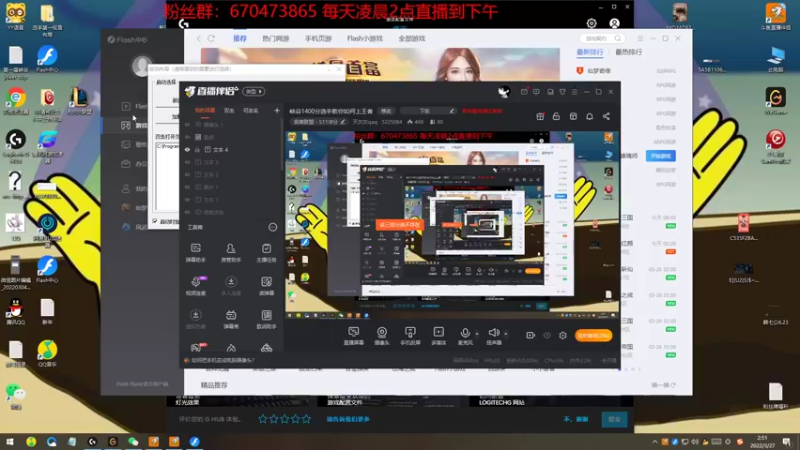Screen dimensions: 800x450
Task: Click the refresh icon in Flash game browser
Action: (211, 38)
